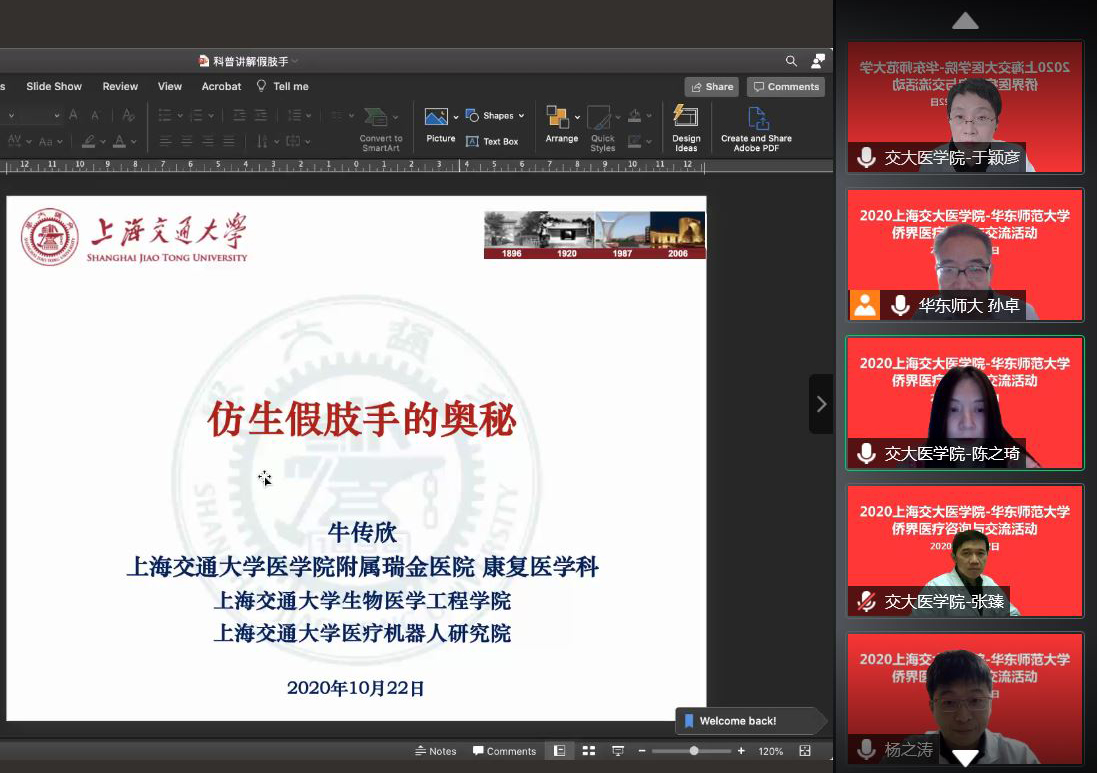The image size is (1099, 773).
Task: Apply font color
Action: [120, 142]
